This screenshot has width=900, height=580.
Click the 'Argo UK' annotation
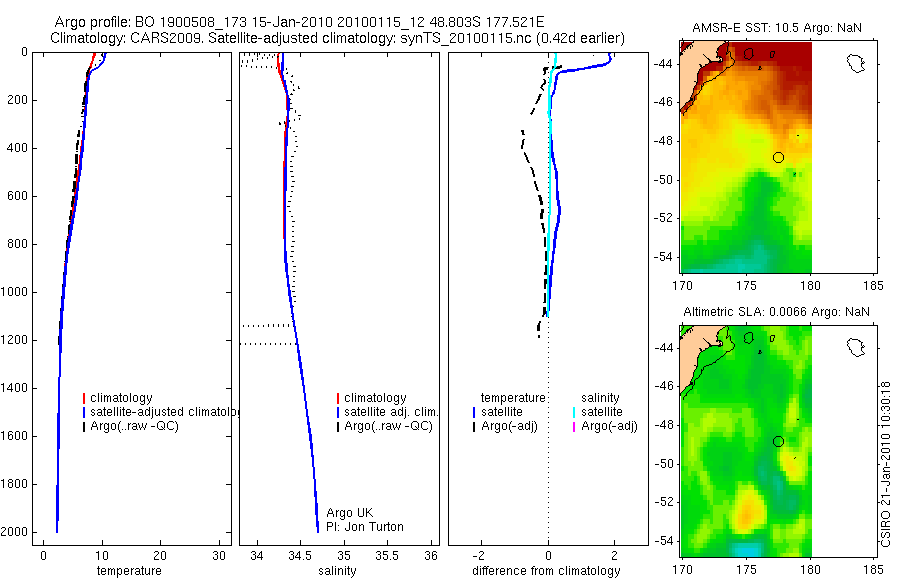[350, 513]
